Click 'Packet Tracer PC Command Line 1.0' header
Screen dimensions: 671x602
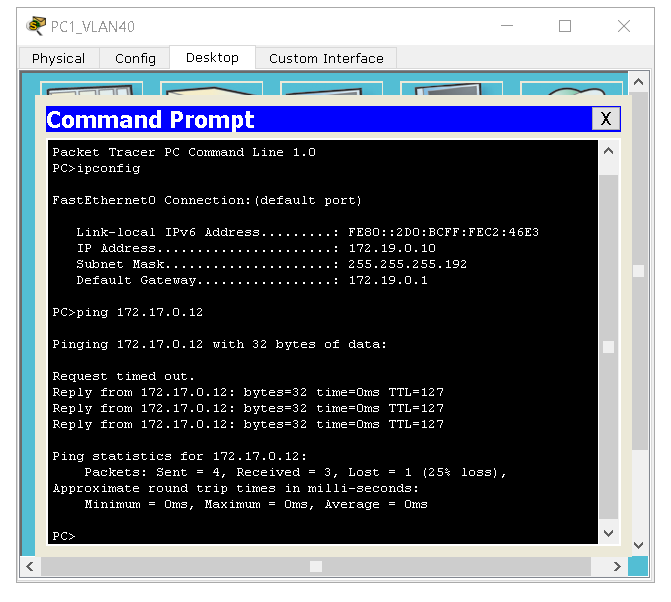pyautogui.click(x=184, y=152)
